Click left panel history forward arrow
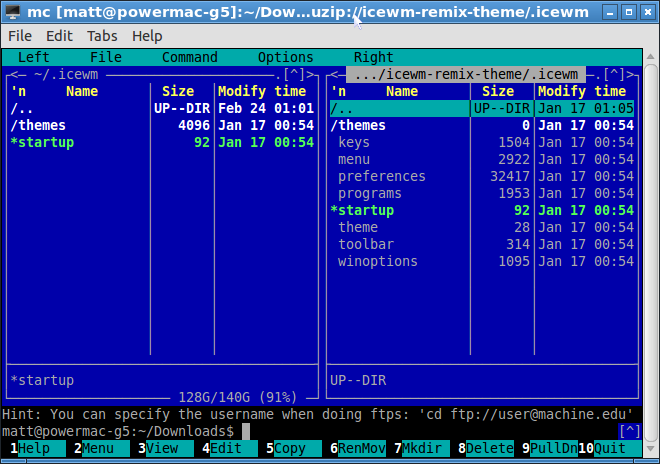The height and width of the screenshot is (464, 660). [x=311, y=75]
